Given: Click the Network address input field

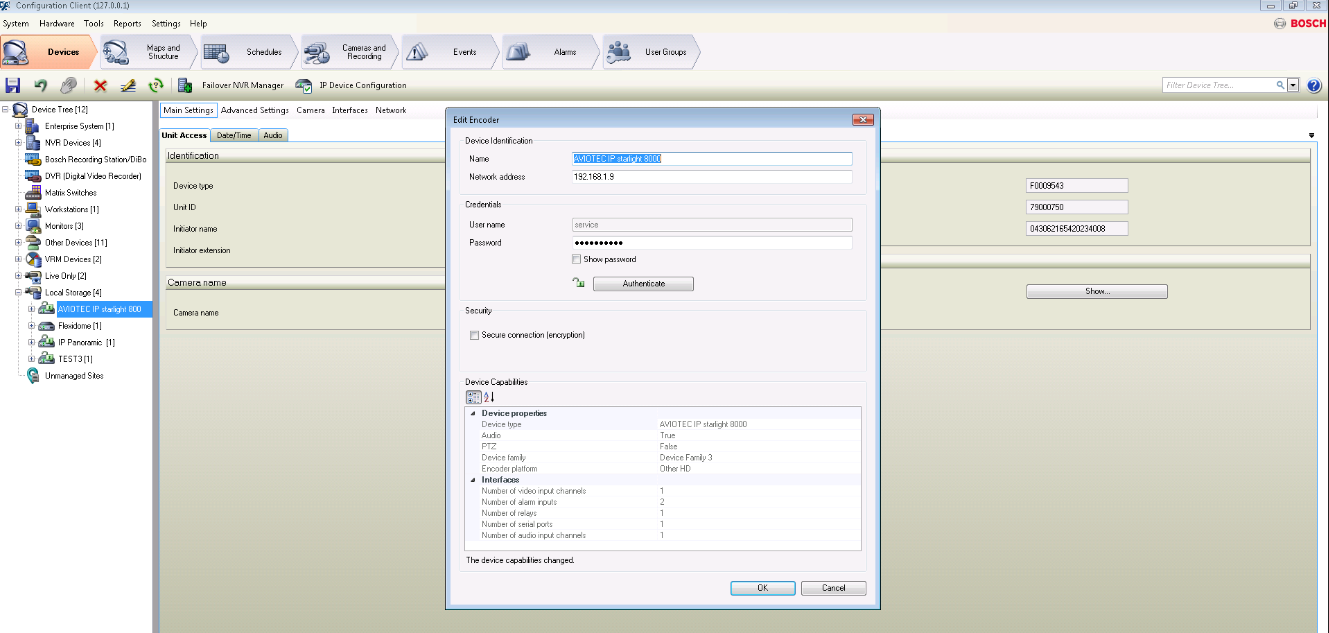Looking at the screenshot, I should click(x=710, y=177).
